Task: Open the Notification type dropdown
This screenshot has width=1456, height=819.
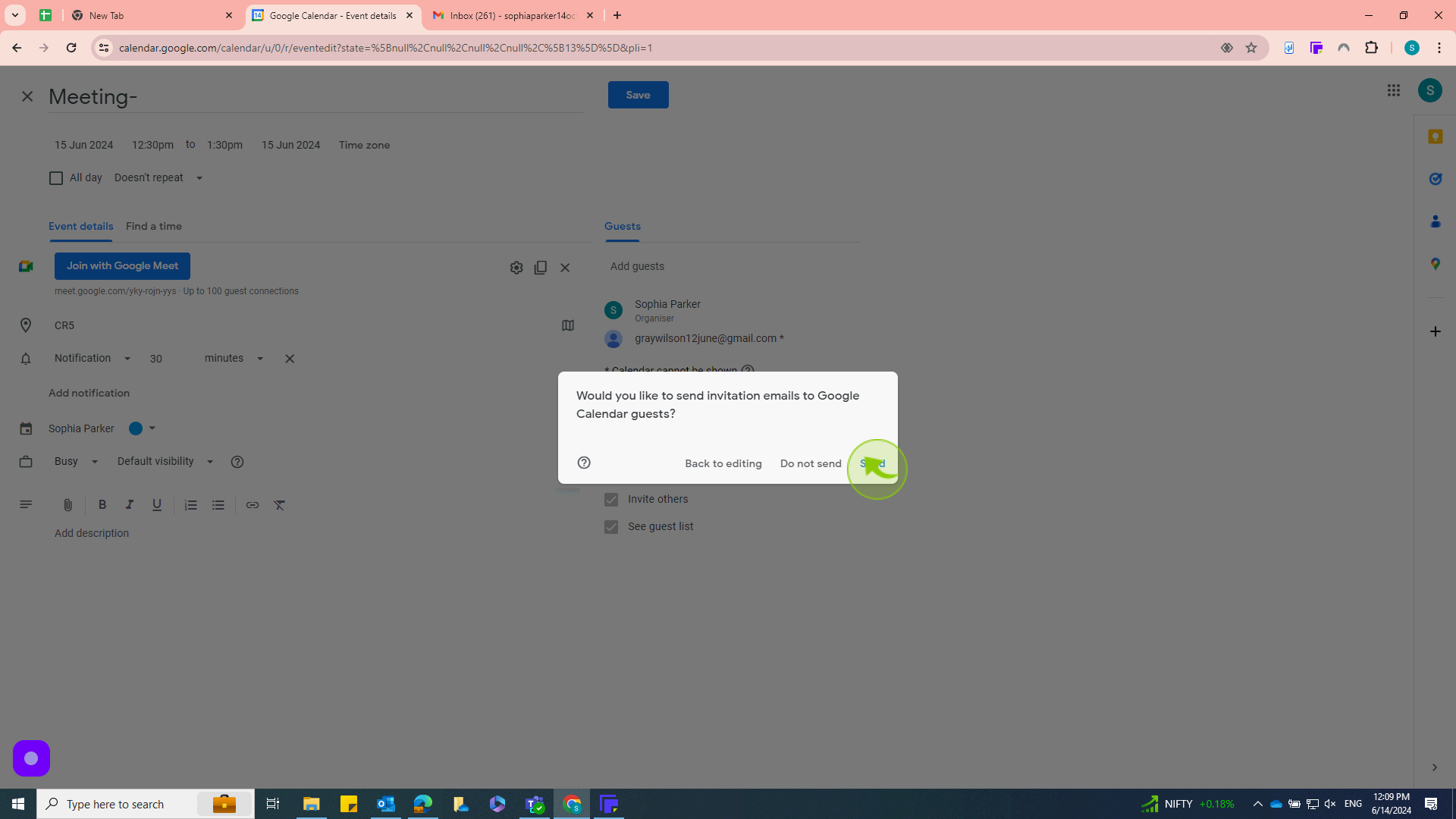Action: 93,359
